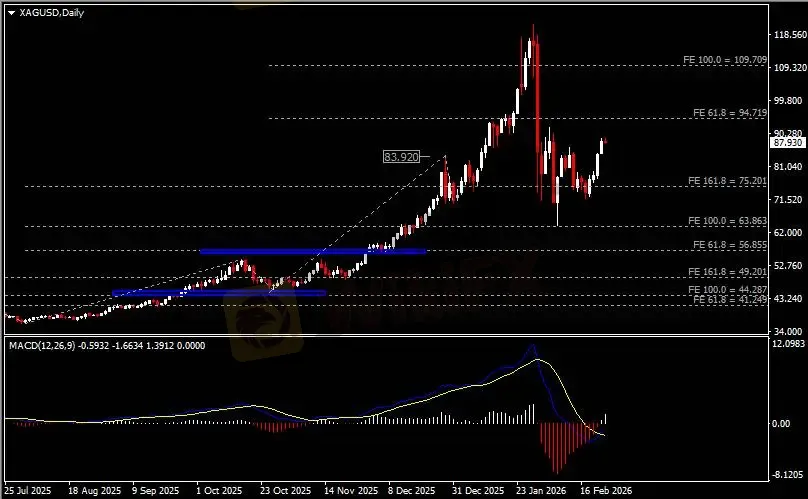The image size is (808, 499).
Task: Click the 23 Jan 2026 date label
Action: click(542, 490)
